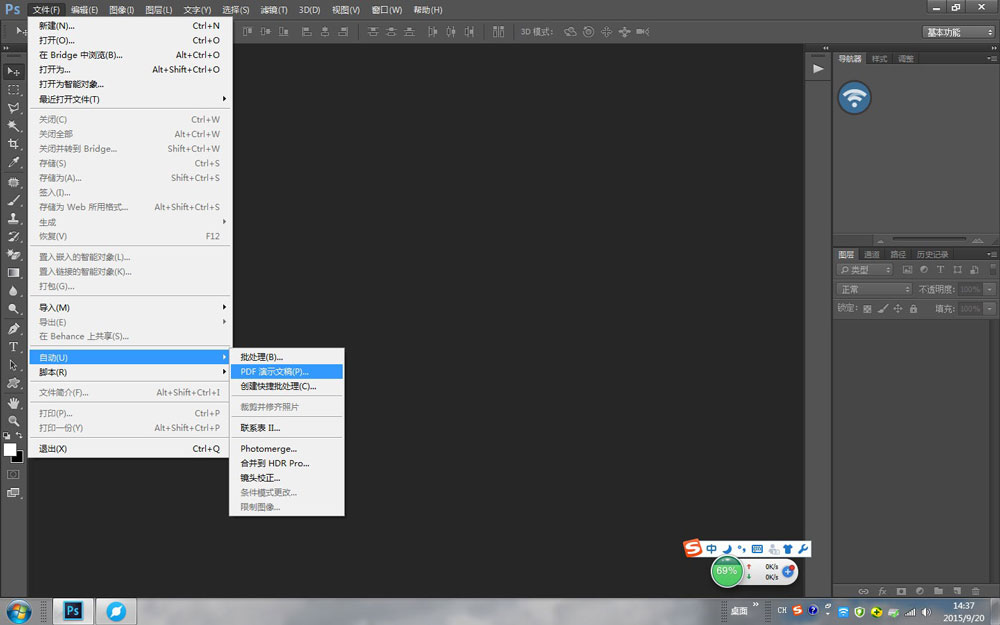Click the Windows Start button

point(18,611)
